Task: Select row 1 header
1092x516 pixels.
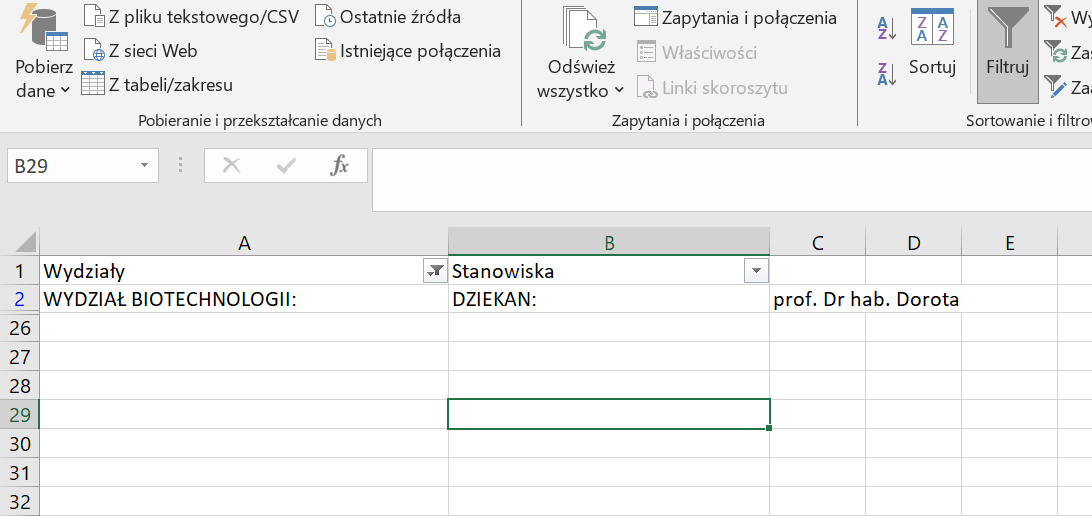Action: [x=20, y=271]
